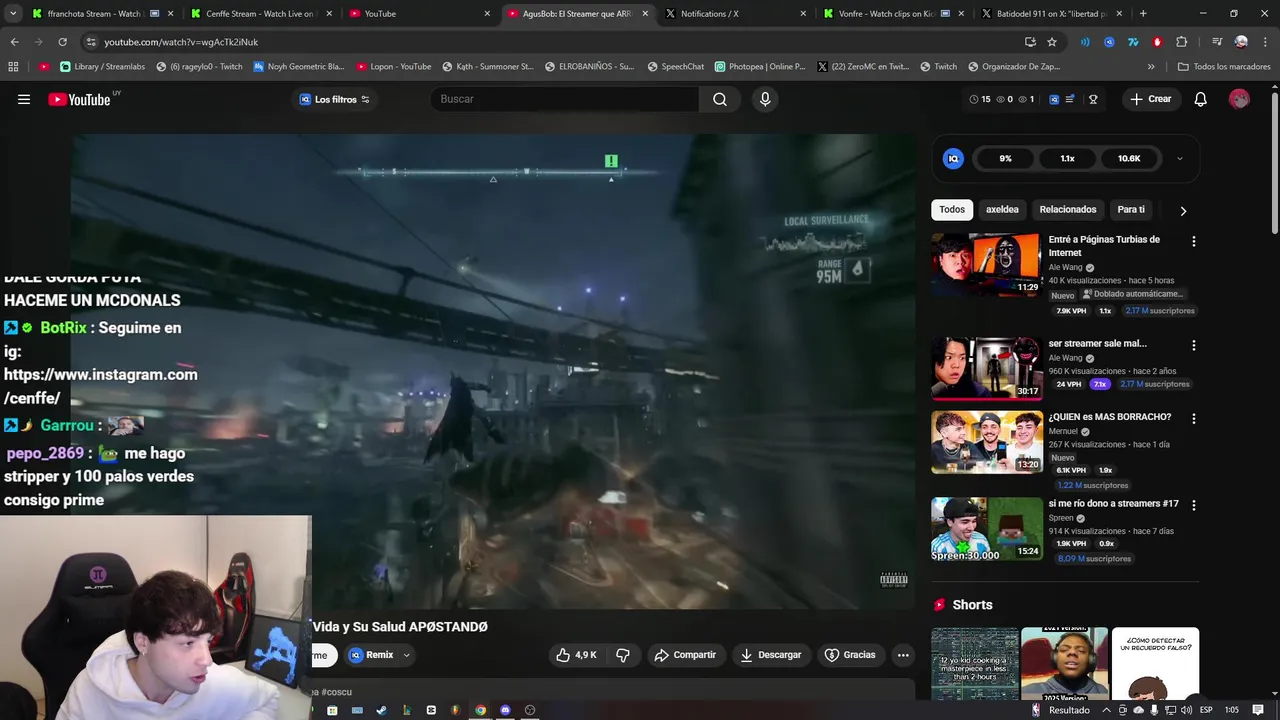Open the si me río dono thumbnail
Screen dimensions: 1280x720
987,529
